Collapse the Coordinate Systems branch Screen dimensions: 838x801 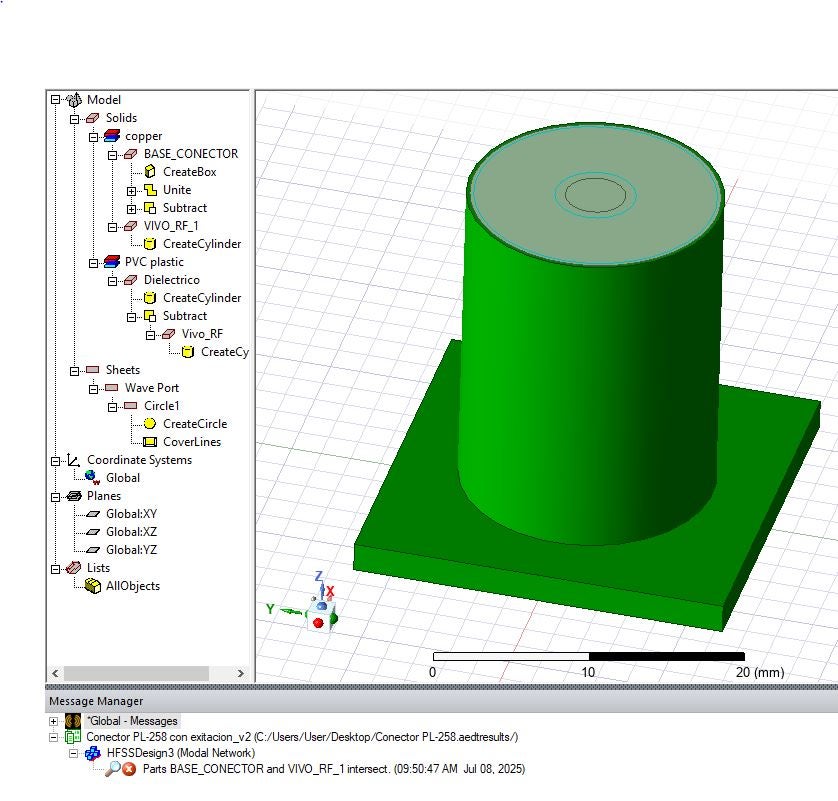[56, 461]
